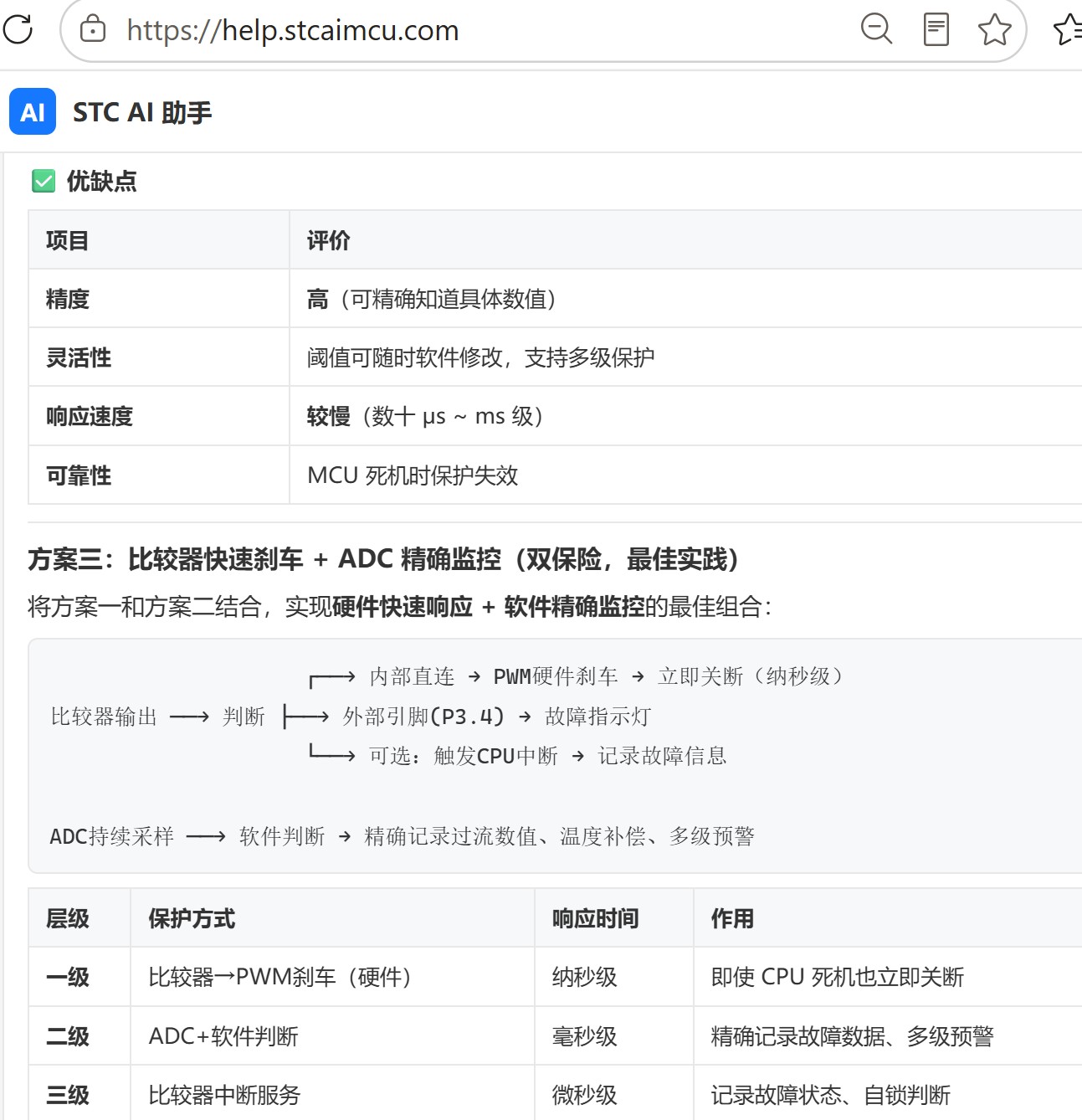Image resolution: width=1082 pixels, height=1120 pixels.
Task: Click '记录故障信息' in the diagram
Action: [662, 756]
